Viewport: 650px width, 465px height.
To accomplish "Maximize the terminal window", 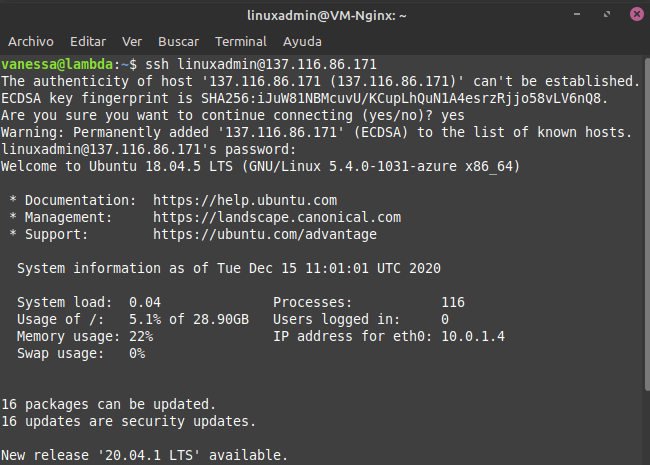I will click(x=607, y=15).
